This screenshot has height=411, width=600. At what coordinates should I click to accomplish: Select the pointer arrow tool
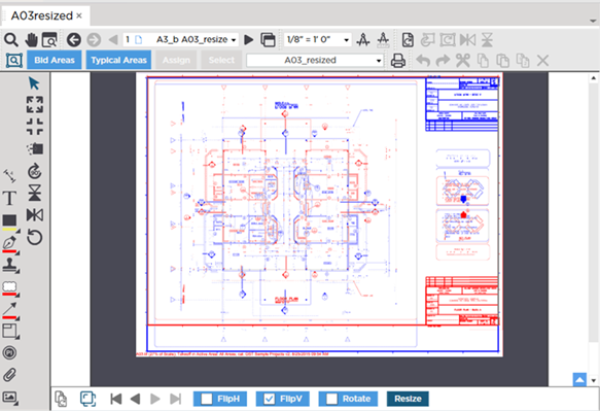point(34,83)
